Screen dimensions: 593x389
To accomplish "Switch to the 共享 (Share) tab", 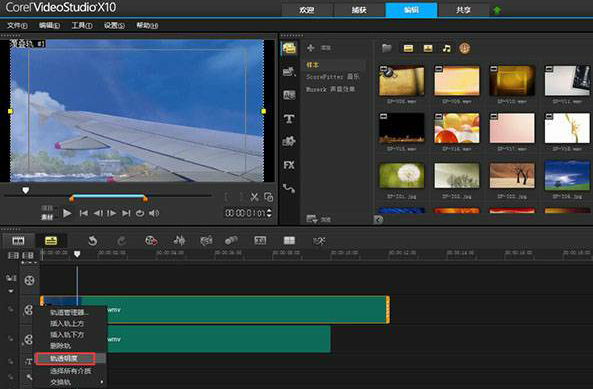I will click(463, 10).
